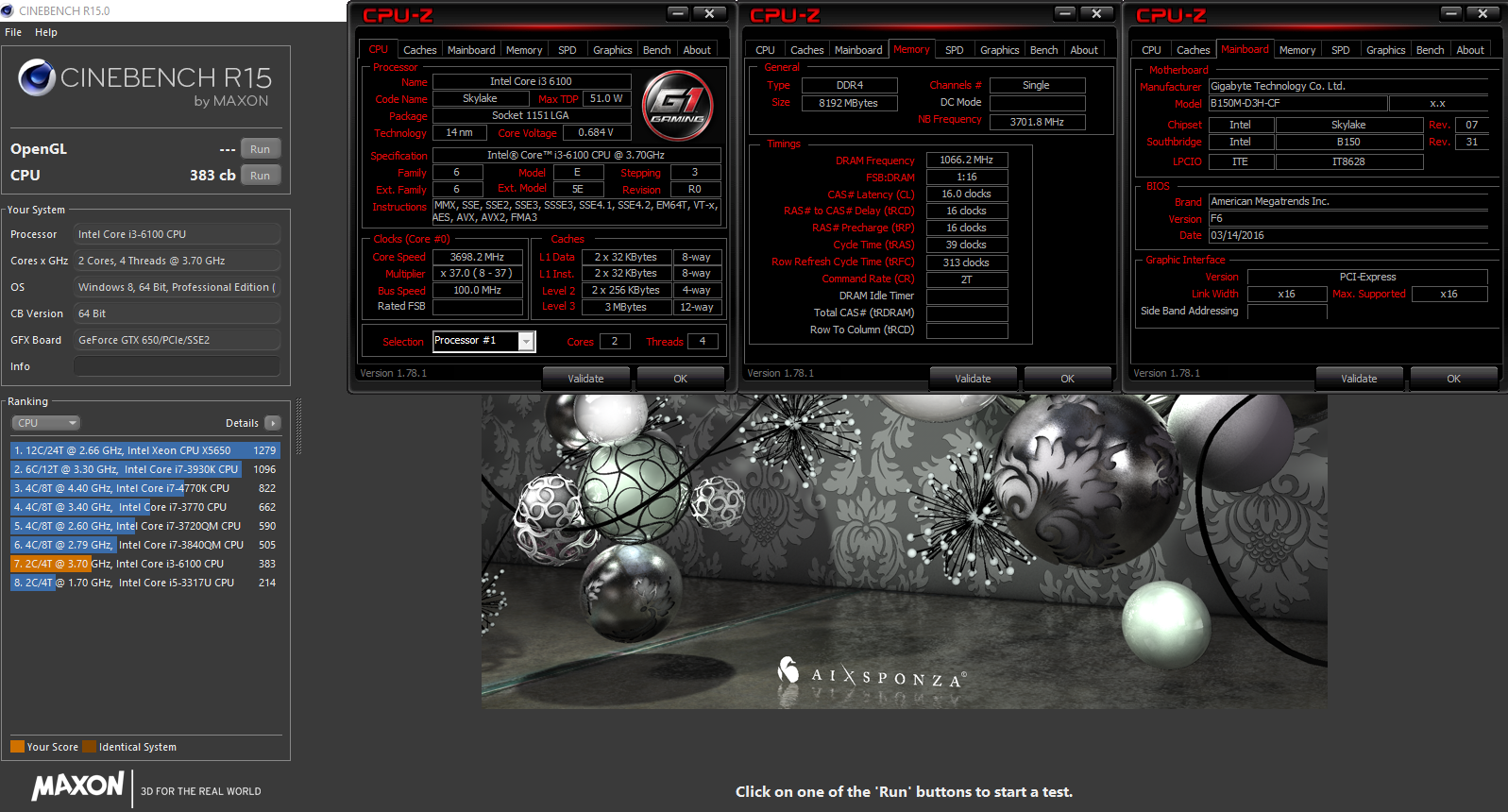
Task: Select ranking row Intel Core i7-4770K CPU
Action: click(x=145, y=488)
